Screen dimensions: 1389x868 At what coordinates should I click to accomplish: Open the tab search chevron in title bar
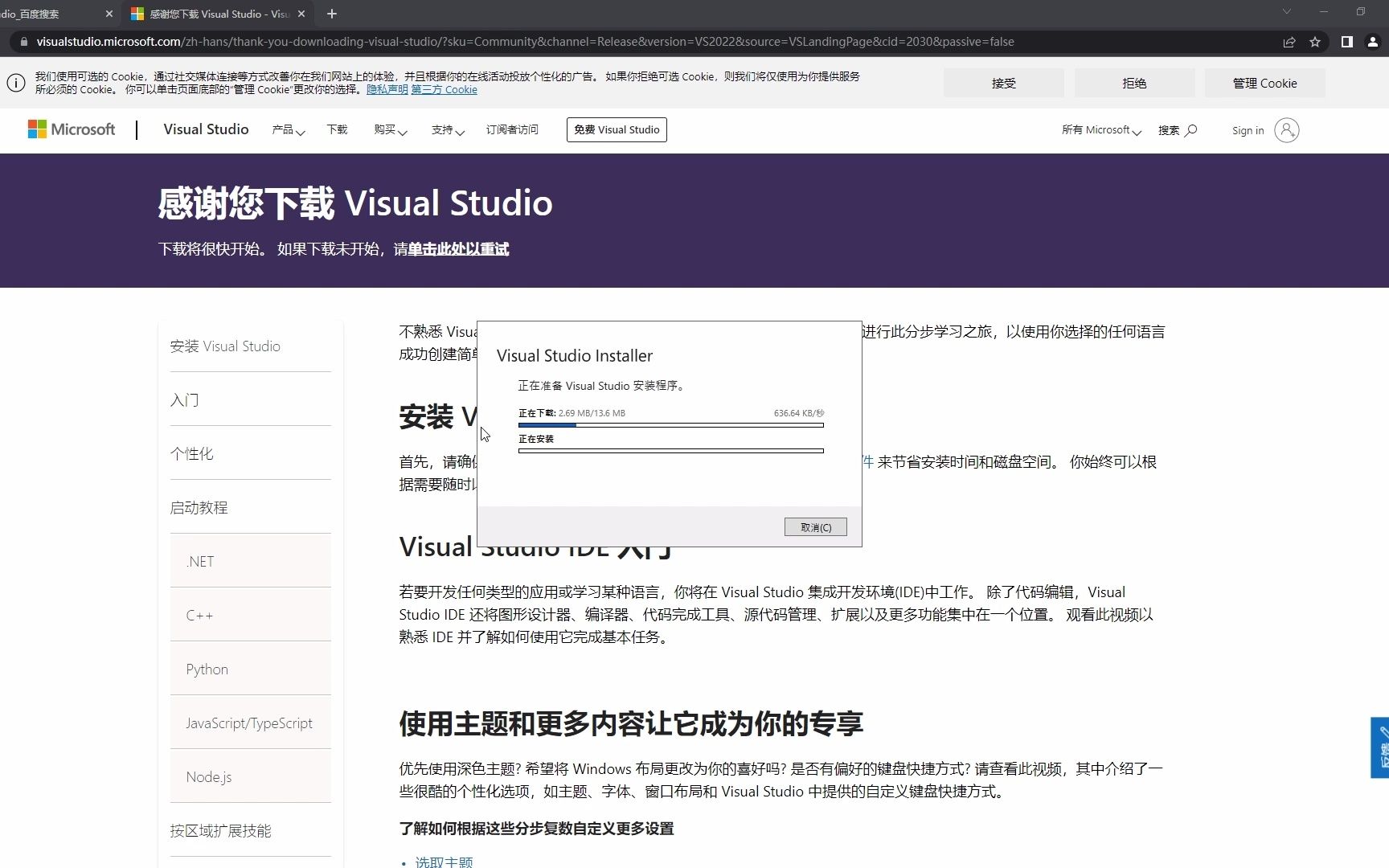point(1286,11)
